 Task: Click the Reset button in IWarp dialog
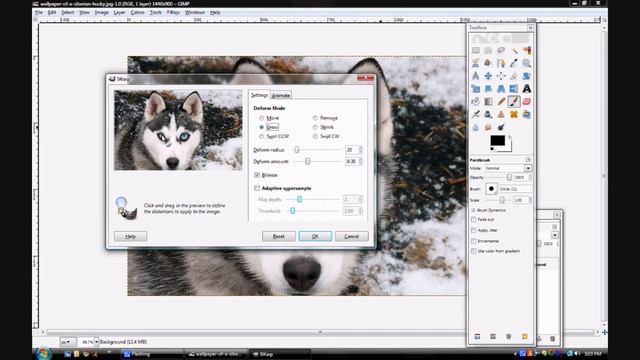279,236
